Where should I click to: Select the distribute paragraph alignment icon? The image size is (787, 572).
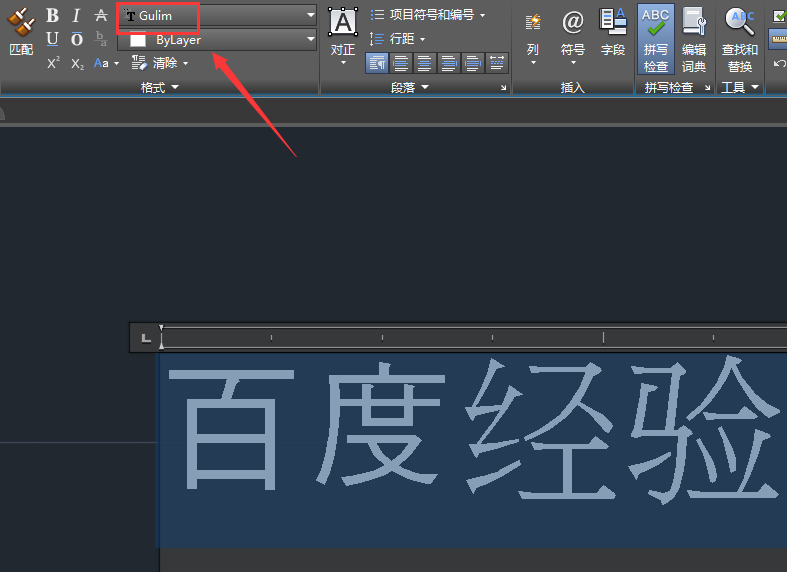click(497, 63)
